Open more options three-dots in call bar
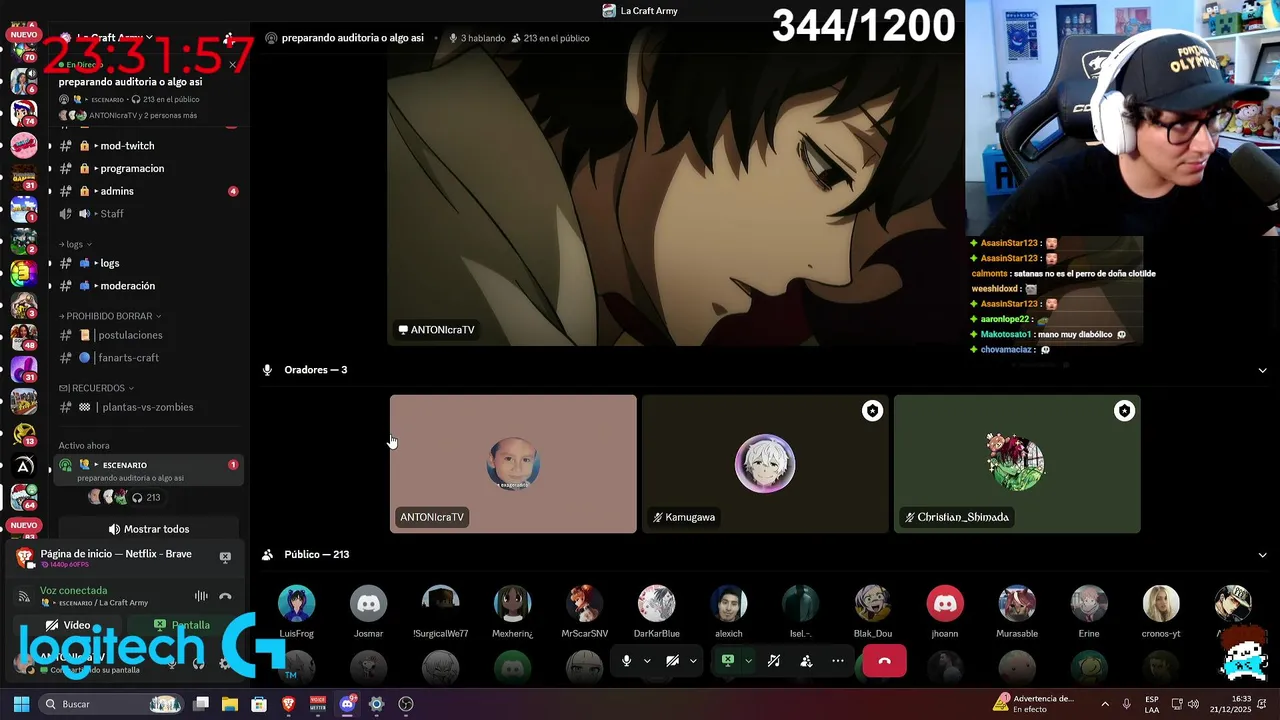 coord(838,661)
